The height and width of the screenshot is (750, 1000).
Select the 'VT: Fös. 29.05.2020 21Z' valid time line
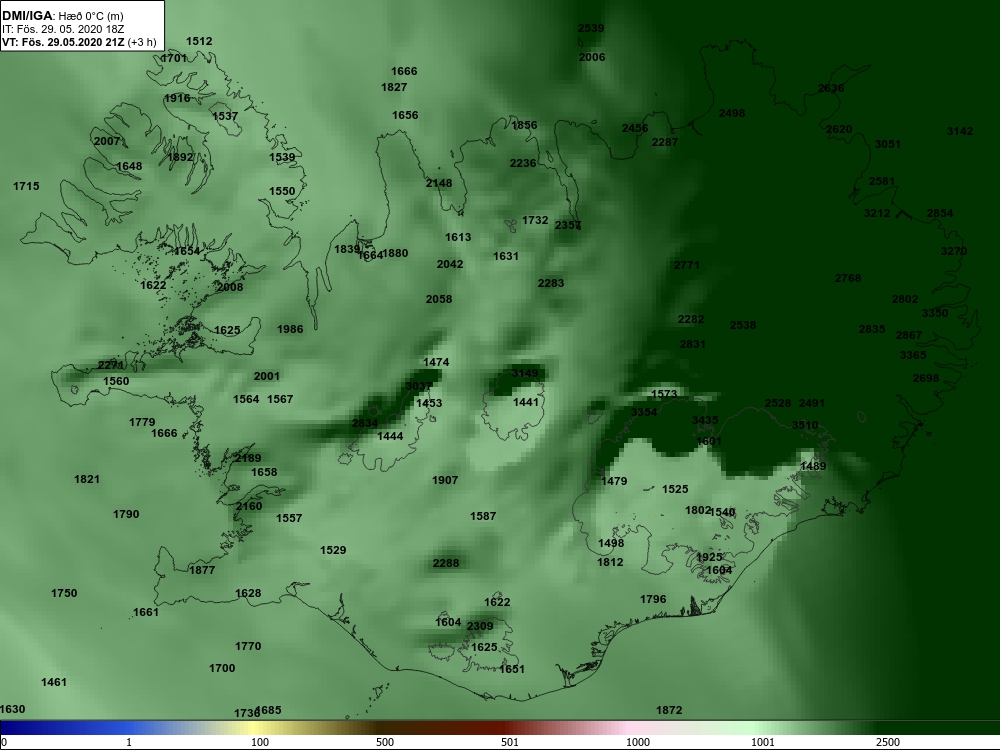point(63,42)
